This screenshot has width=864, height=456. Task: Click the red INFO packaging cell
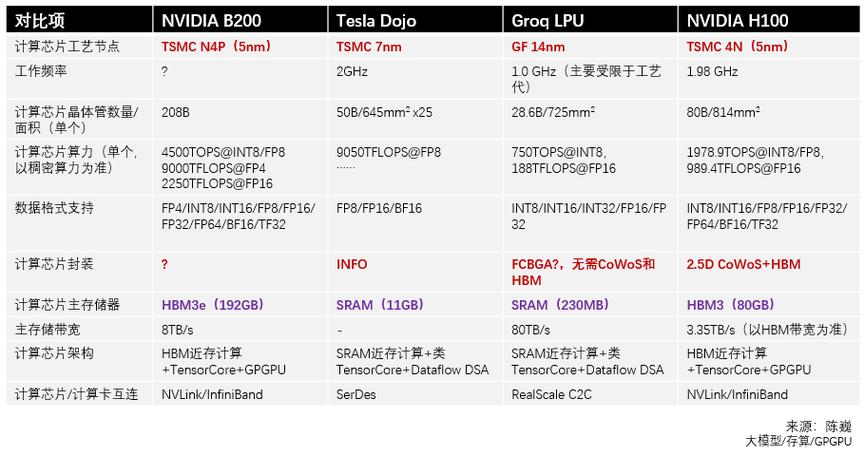pyautogui.click(x=352, y=265)
